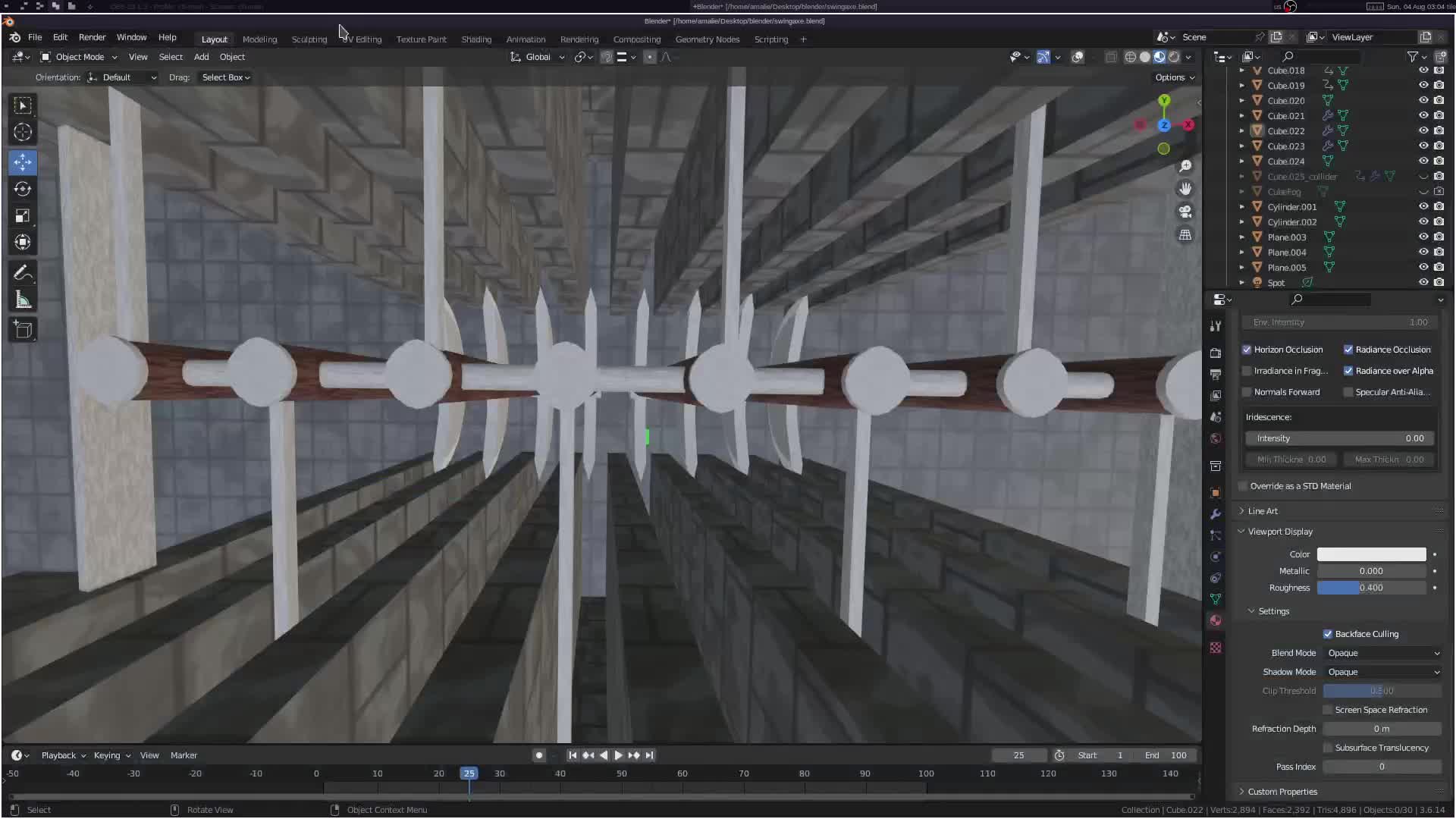Switch to the Shading workspace tab
The image size is (1456, 819).
coord(476,39)
